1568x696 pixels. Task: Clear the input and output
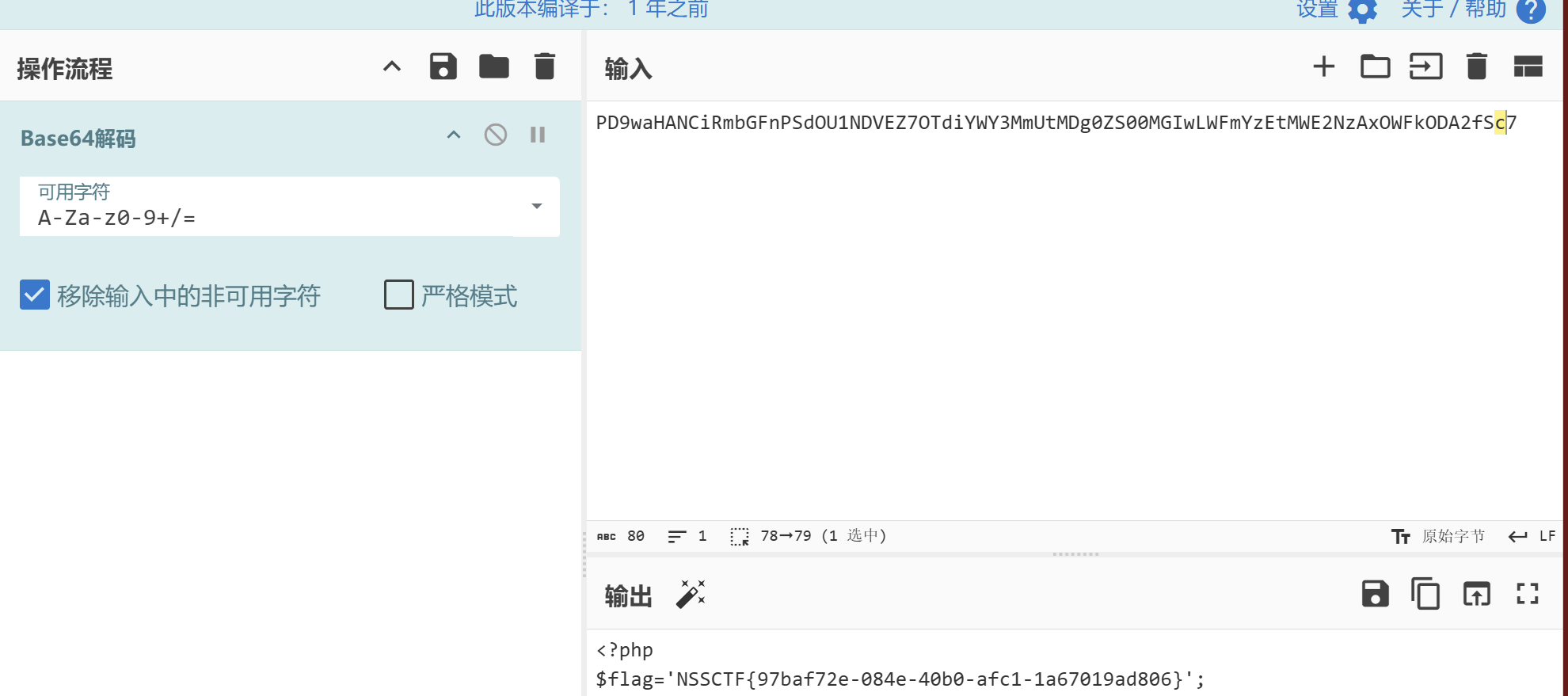click(x=1476, y=67)
